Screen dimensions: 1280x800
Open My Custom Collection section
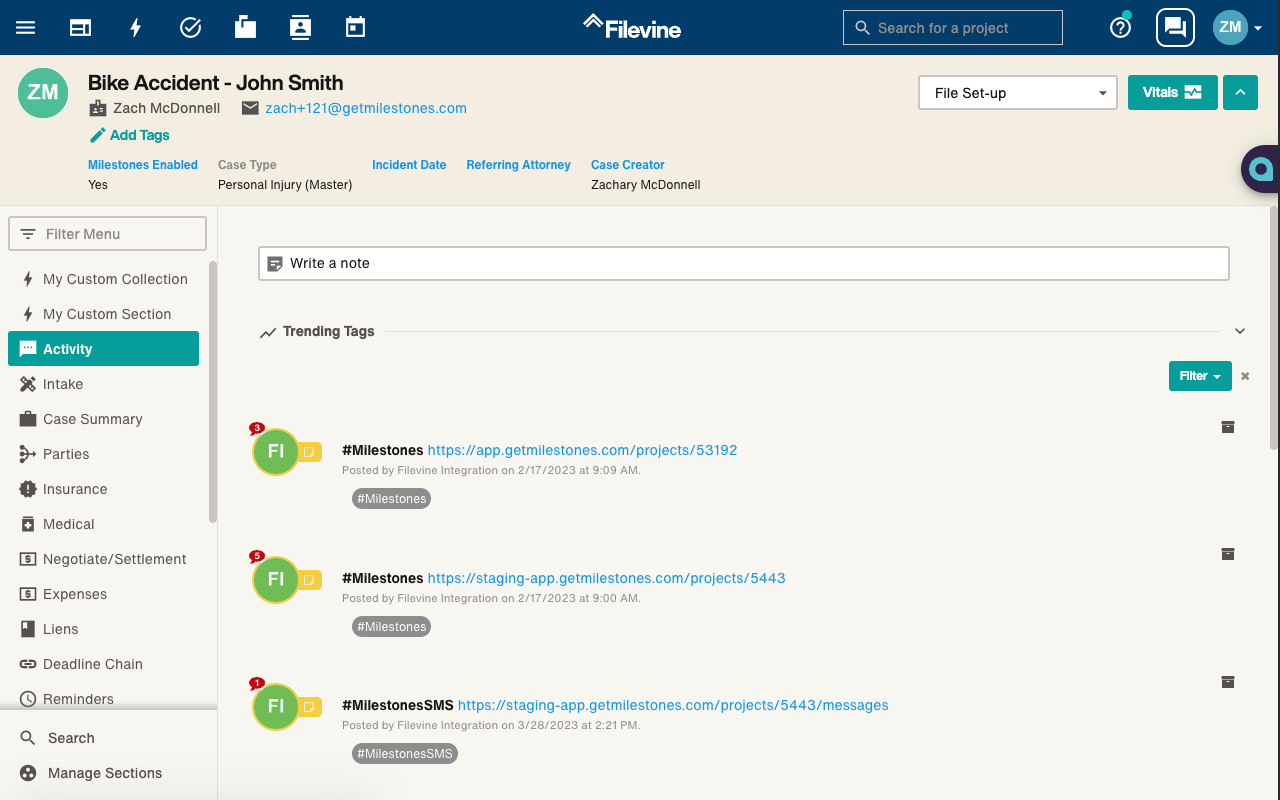(x=104, y=279)
